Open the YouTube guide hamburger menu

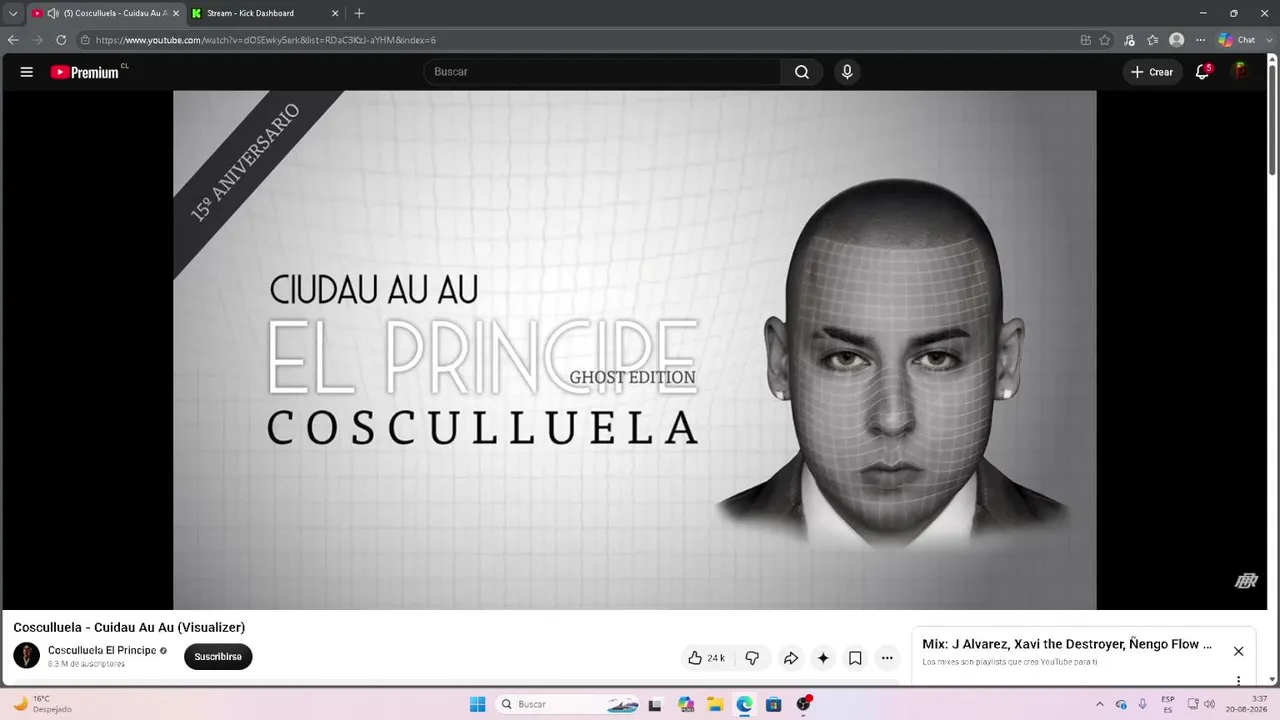pos(27,72)
